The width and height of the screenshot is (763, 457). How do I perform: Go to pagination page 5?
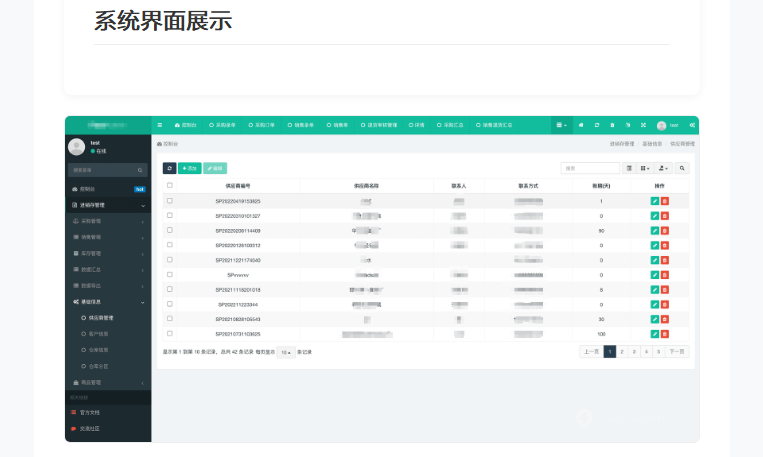(658, 352)
